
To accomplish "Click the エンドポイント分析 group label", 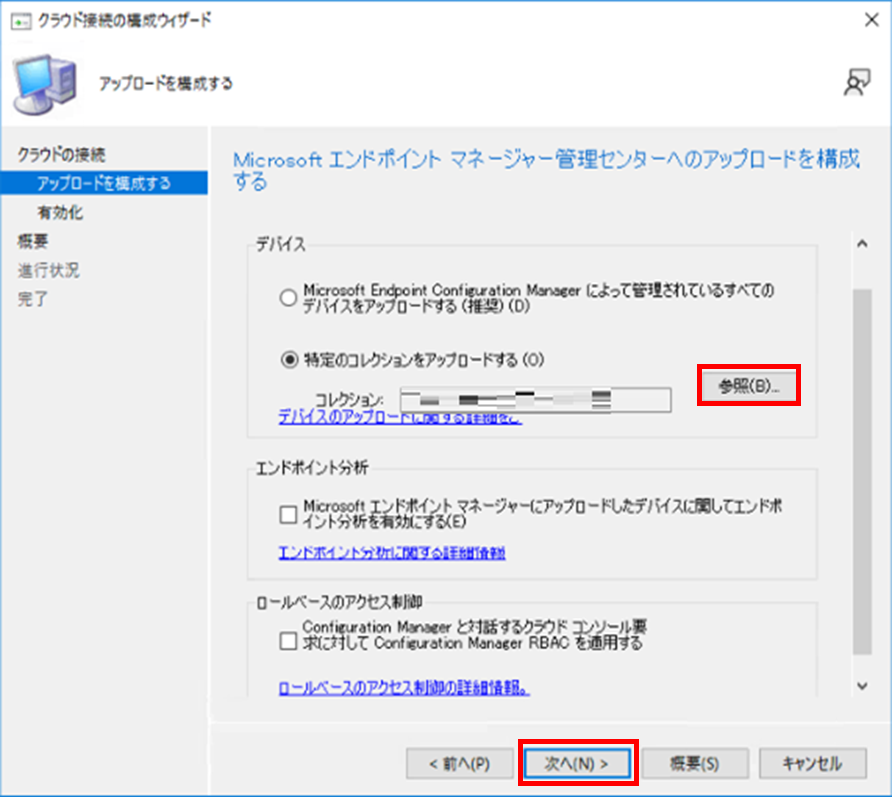I will 312,468.
